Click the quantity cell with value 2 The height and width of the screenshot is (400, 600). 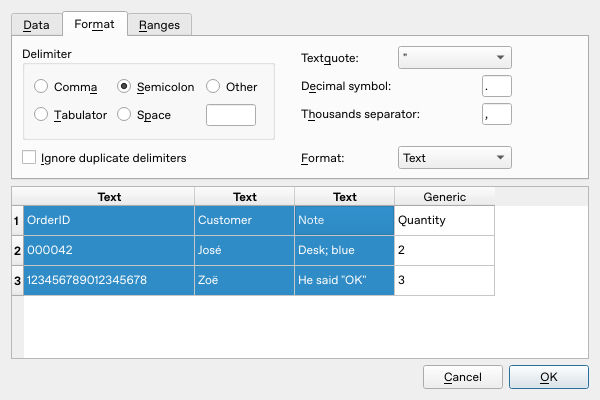coord(444,250)
